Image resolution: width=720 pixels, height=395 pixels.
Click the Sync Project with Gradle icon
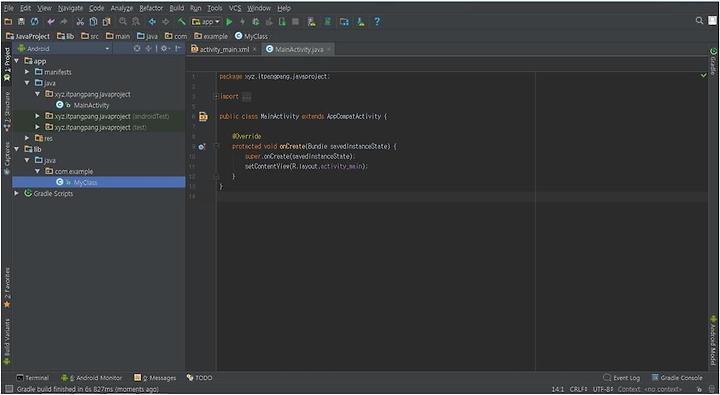click(x=328, y=22)
